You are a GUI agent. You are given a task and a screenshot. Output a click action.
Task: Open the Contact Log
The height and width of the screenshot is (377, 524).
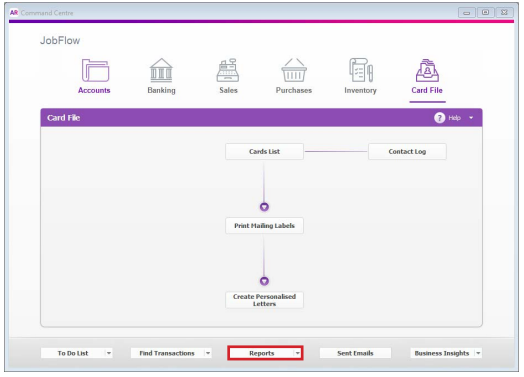(407, 152)
